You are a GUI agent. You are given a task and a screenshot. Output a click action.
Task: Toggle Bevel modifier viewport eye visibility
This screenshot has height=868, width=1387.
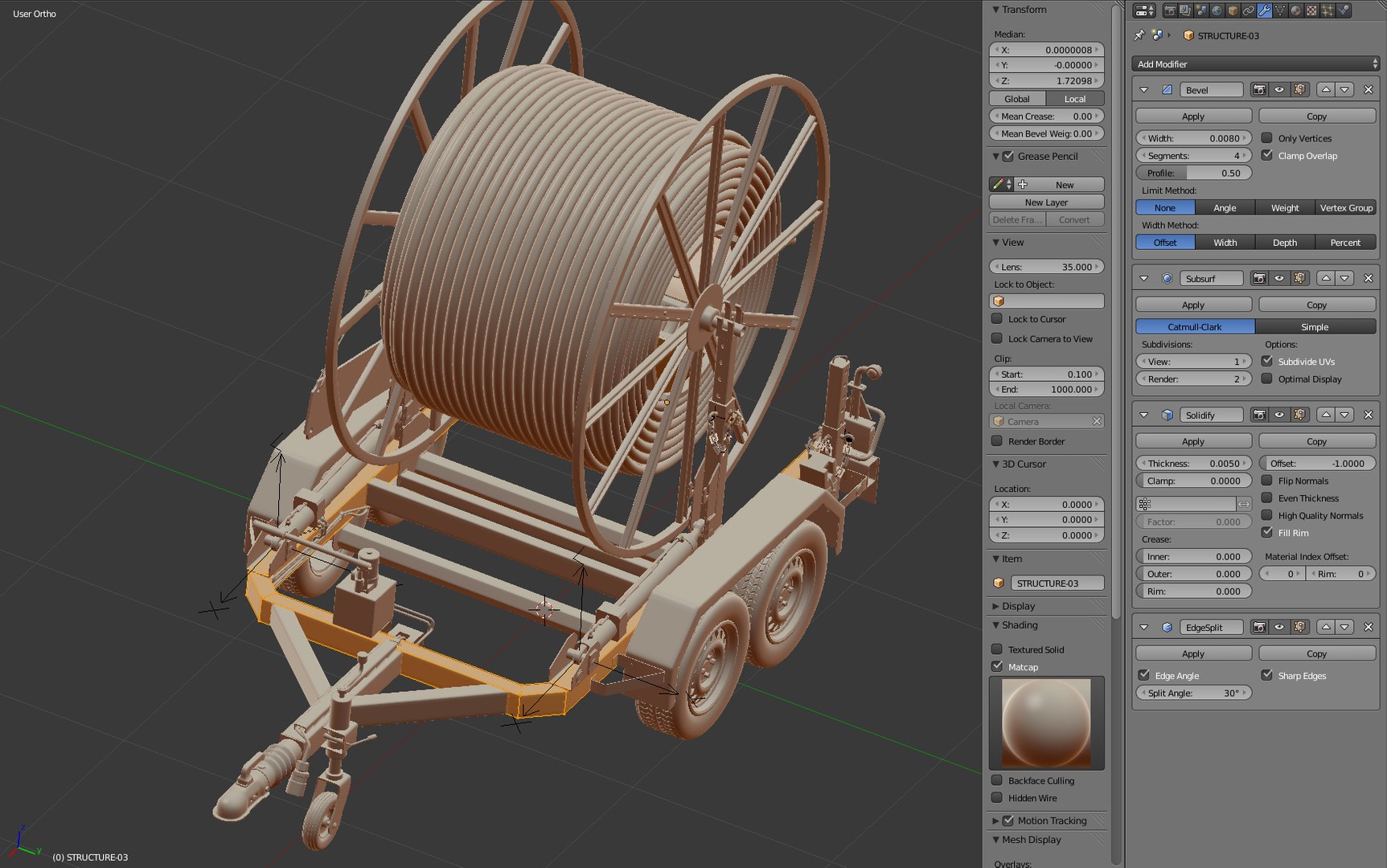click(1279, 90)
